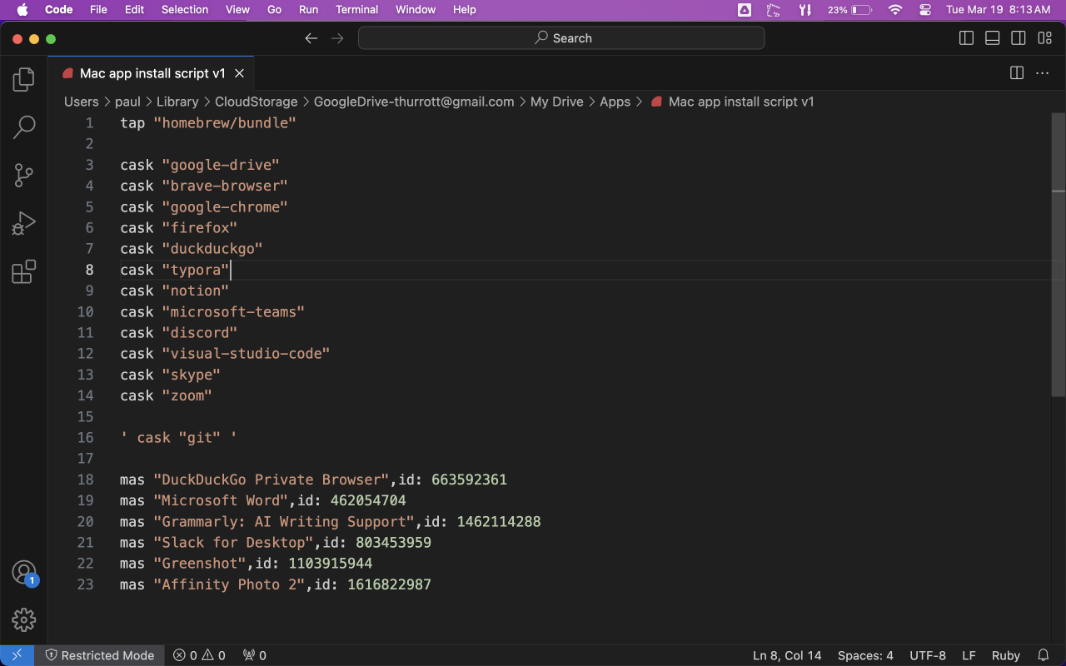Open the Terminal menu

(x=356, y=9)
